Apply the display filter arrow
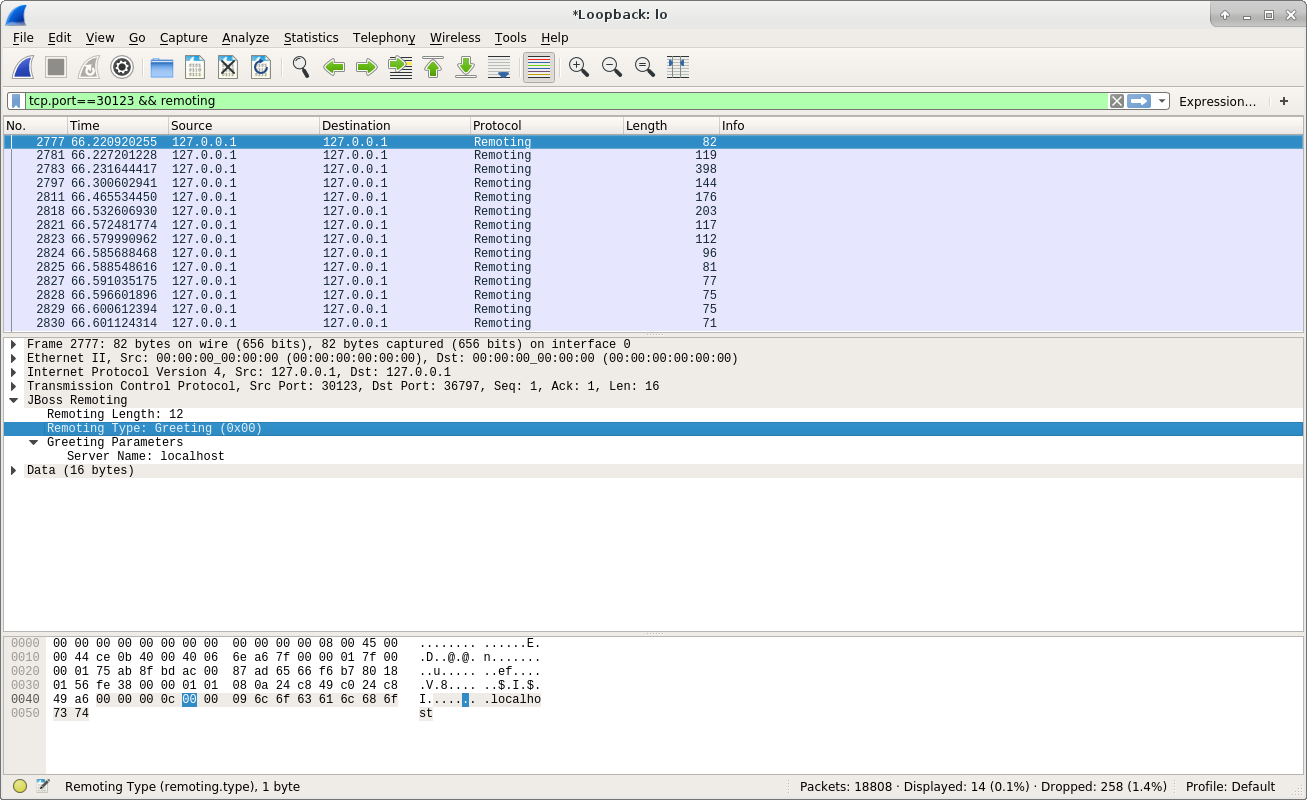This screenshot has width=1307, height=800. click(x=1139, y=101)
